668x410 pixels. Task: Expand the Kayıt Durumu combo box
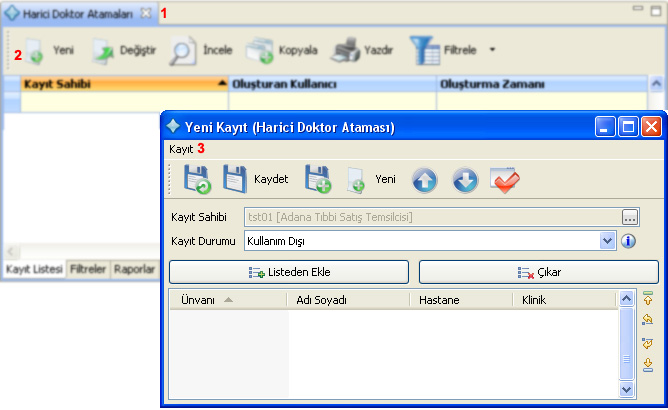click(x=607, y=241)
